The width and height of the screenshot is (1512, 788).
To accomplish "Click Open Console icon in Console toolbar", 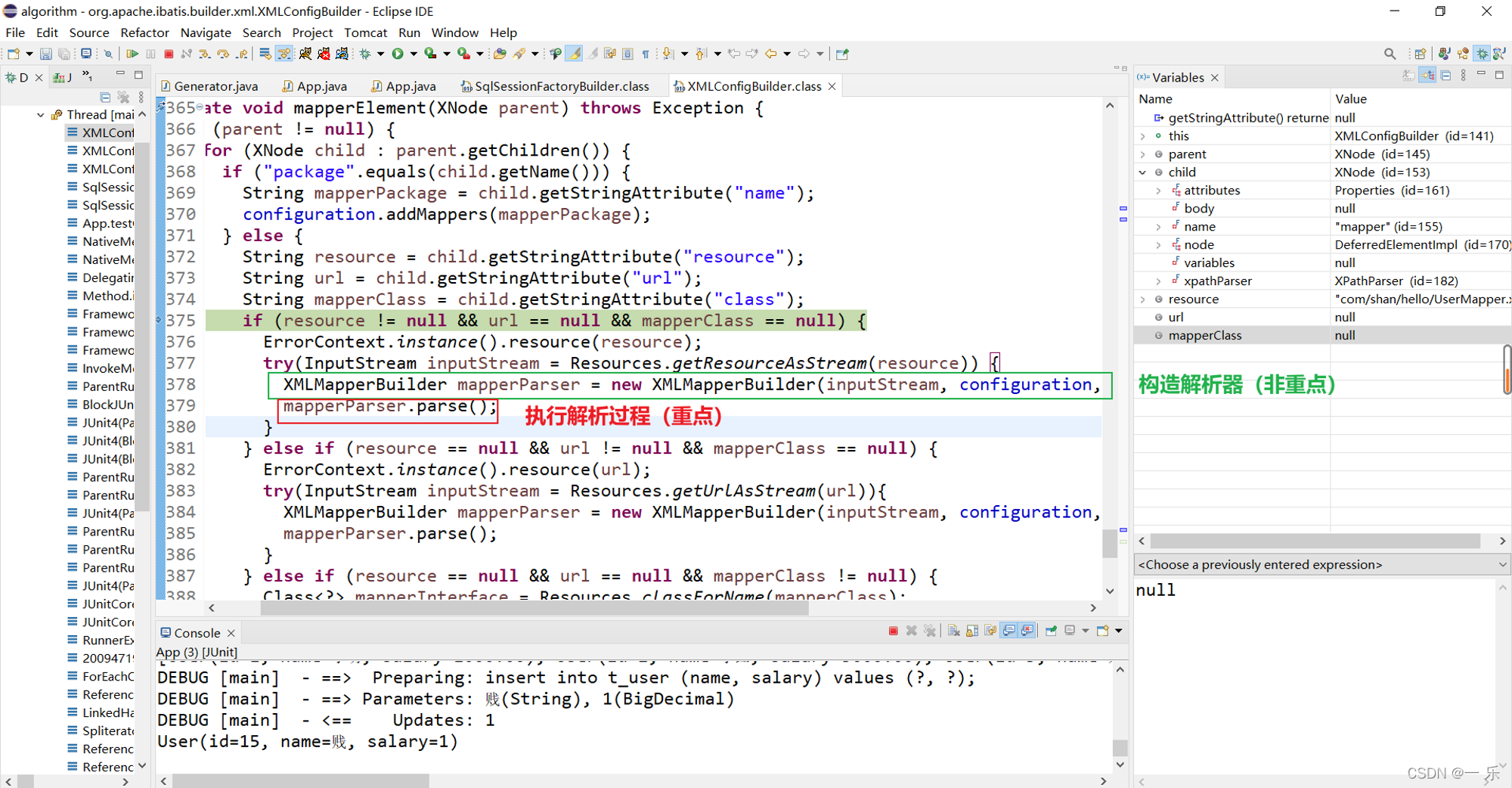I will point(1103,631).
